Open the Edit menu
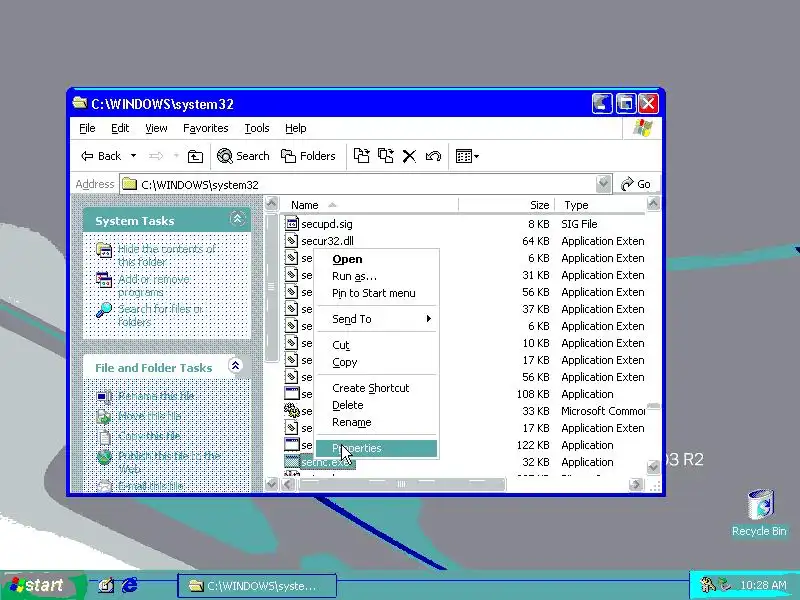 (120, 128)
